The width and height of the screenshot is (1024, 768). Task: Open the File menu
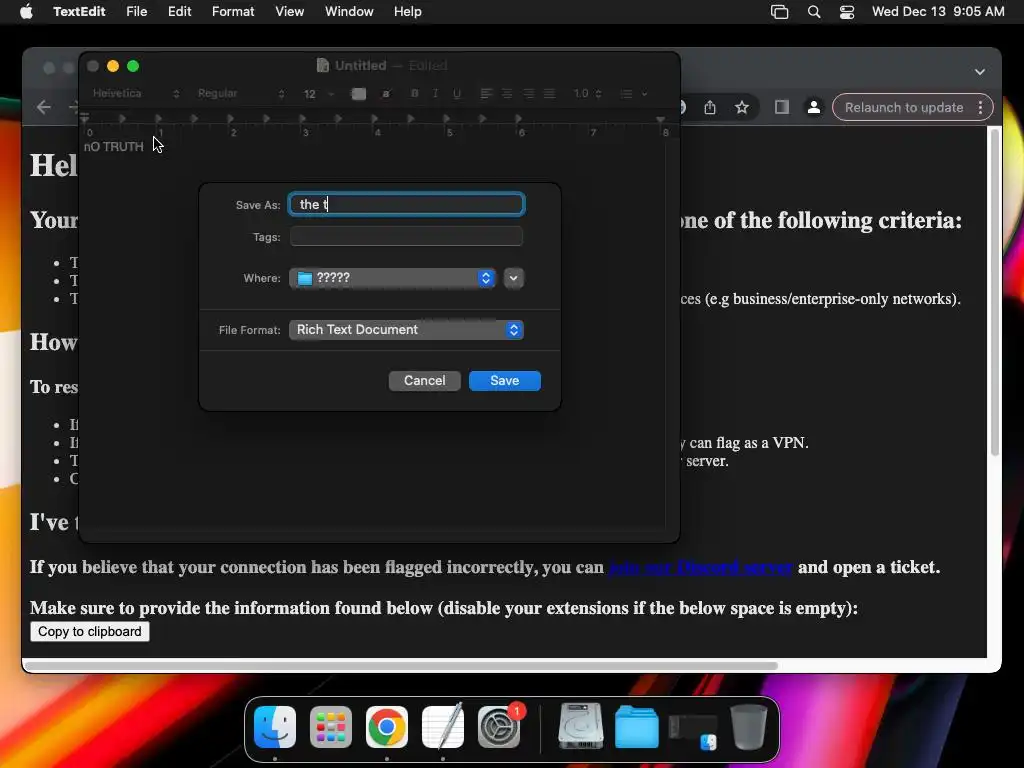click(x=136, y=12)
